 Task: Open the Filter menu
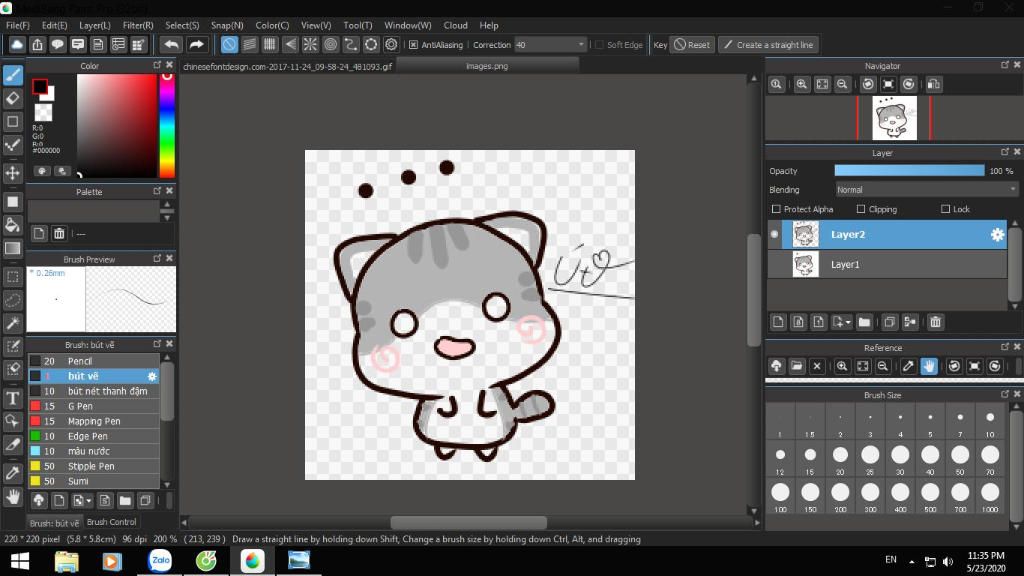point(138,25)
